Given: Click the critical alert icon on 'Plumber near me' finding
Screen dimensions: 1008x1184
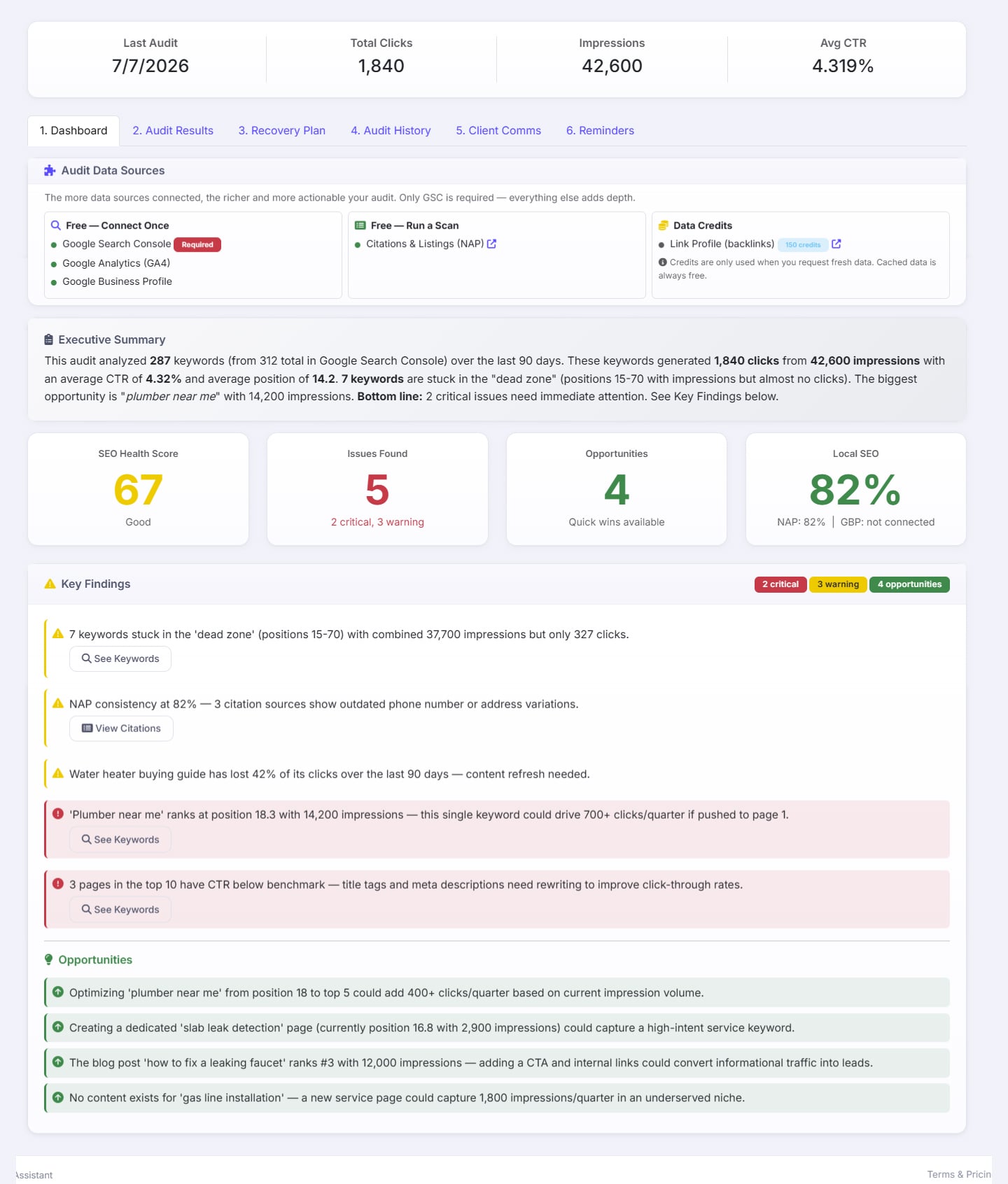Looking at the screenshot, I should pos(58,814).
